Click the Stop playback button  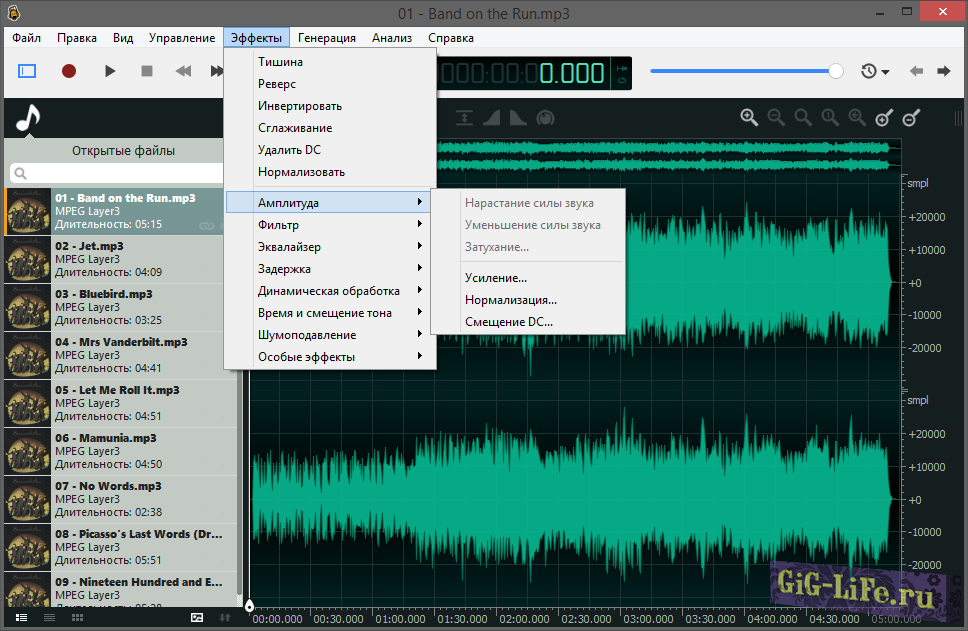pos(147,71)
